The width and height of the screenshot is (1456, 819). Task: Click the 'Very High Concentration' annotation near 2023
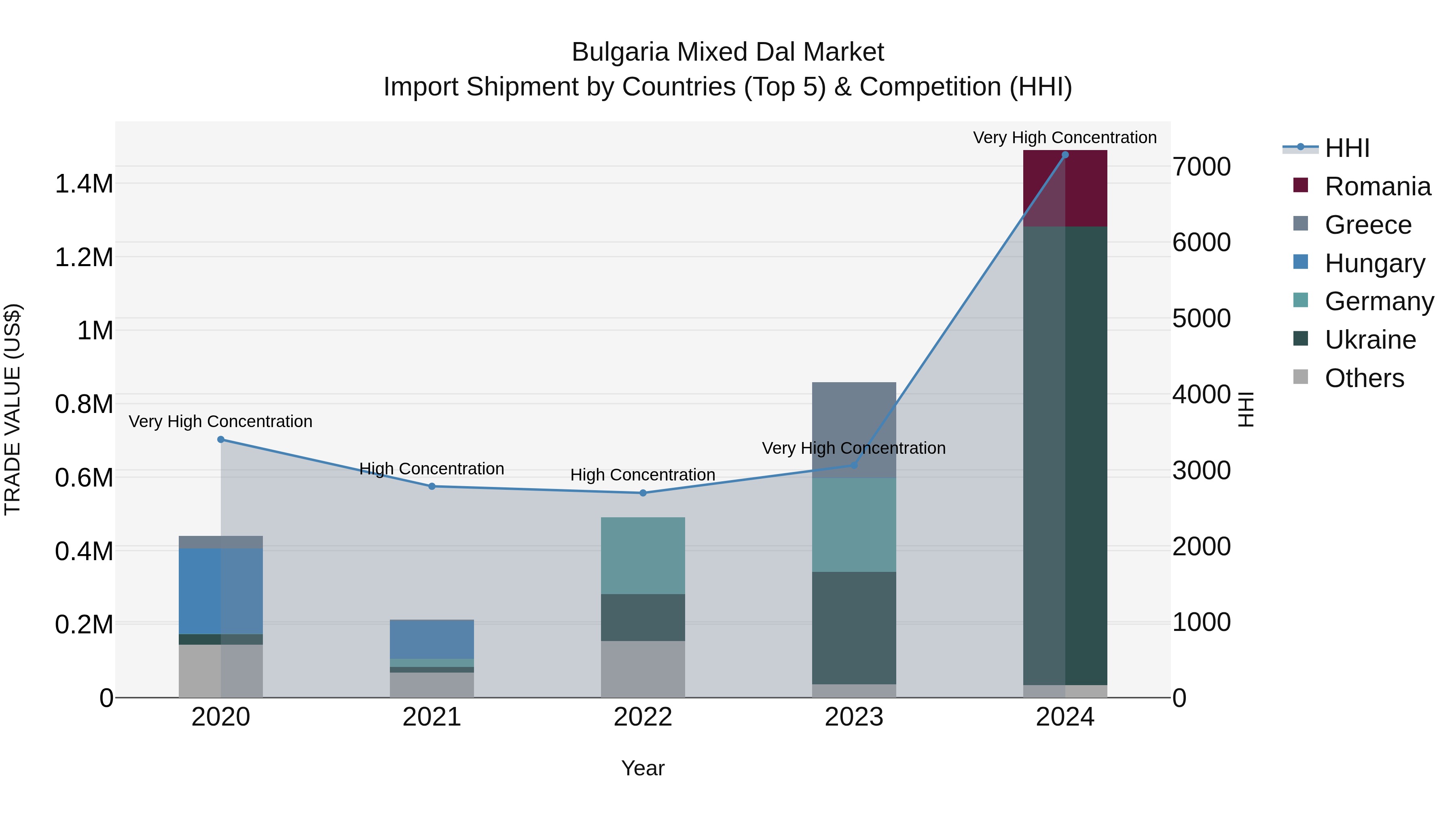(853, 448)
